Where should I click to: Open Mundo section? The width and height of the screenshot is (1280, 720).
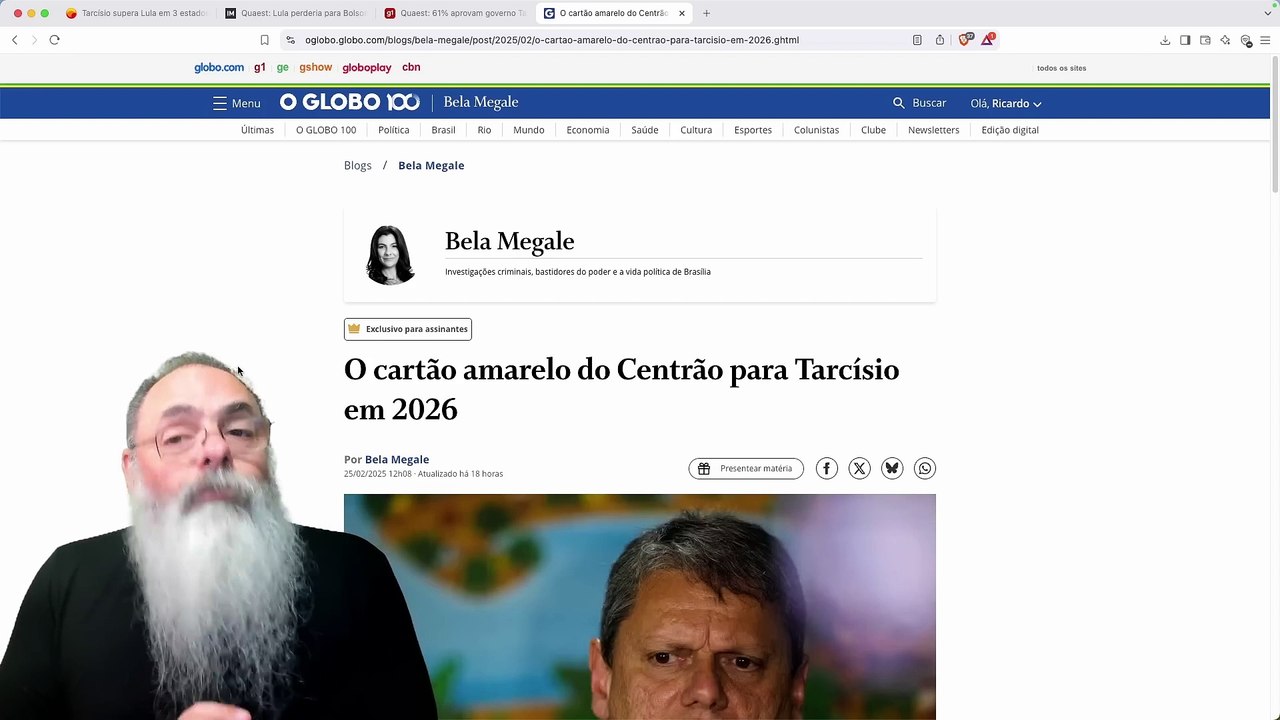pyautogui.click(x=529, y=130)
